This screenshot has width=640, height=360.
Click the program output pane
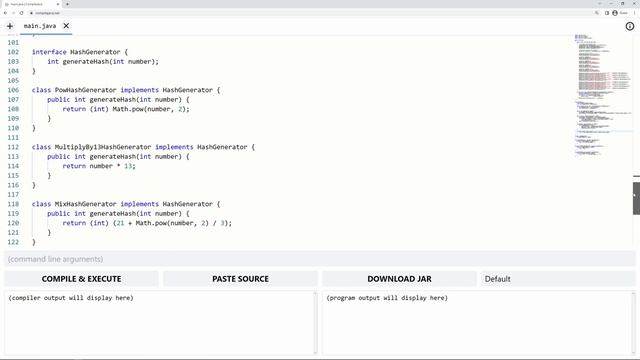[x=478, y=322]
